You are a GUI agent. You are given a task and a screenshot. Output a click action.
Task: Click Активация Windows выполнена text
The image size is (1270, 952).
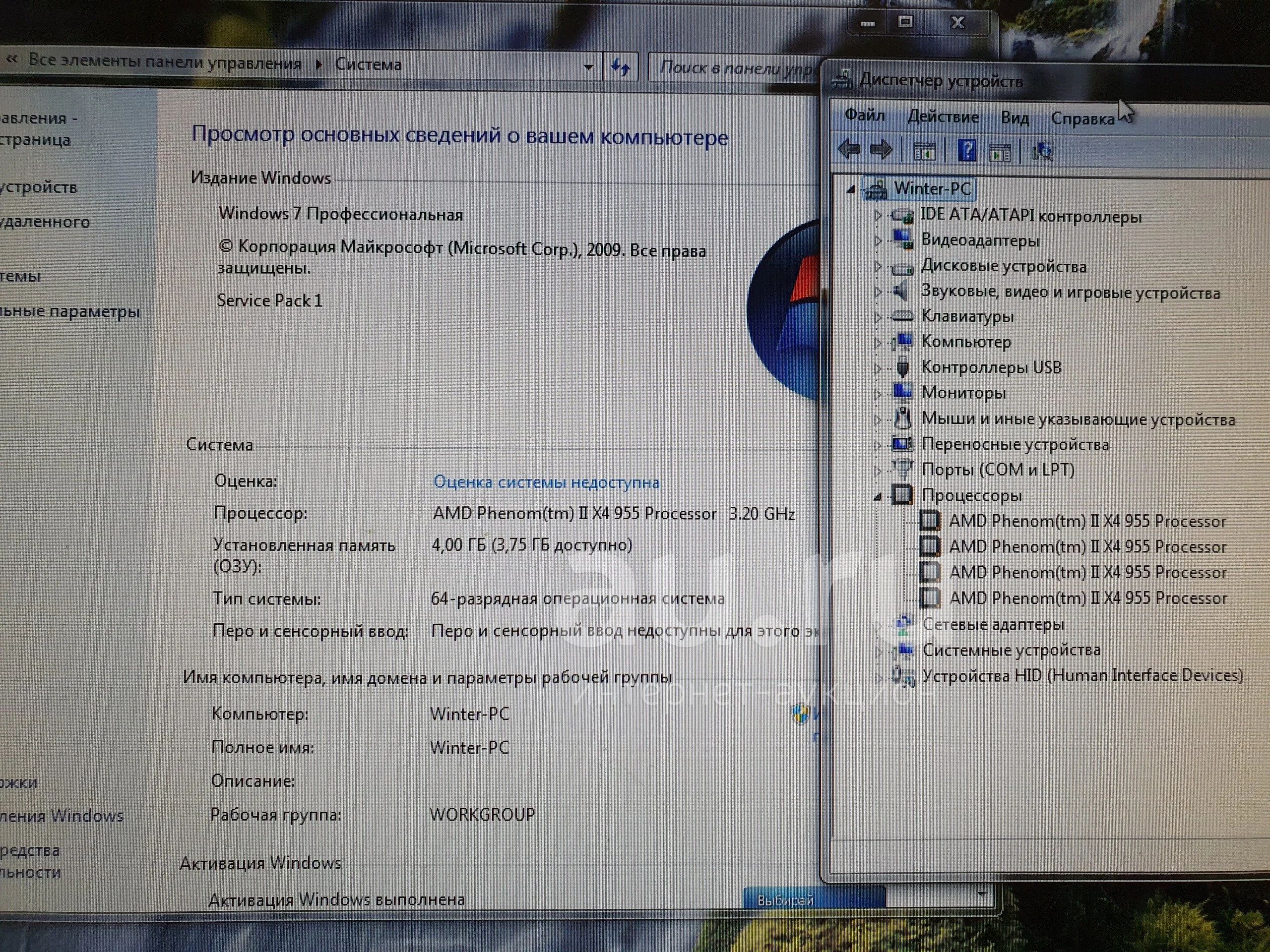coord(336,899)
